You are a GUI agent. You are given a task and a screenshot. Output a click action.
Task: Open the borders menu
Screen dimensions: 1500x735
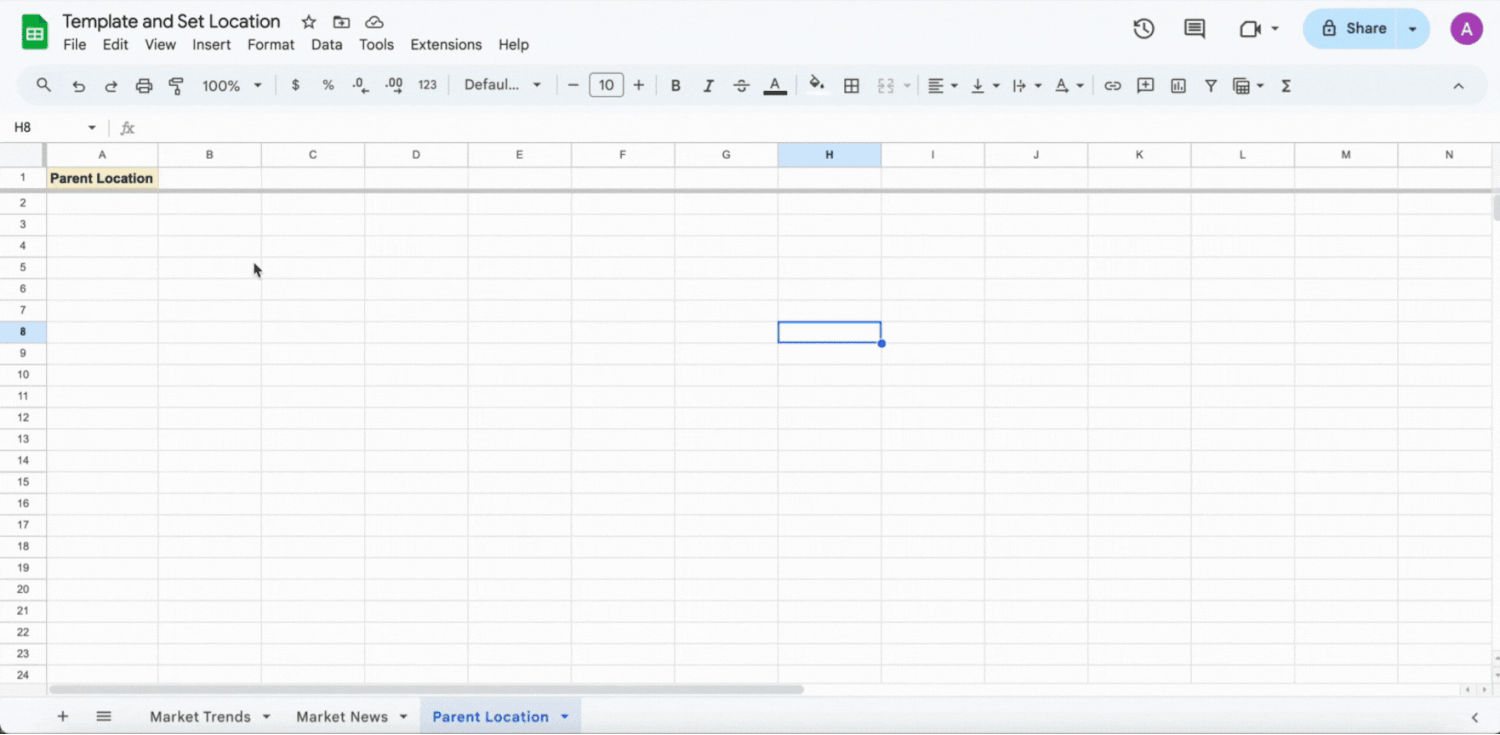[852, 86]
